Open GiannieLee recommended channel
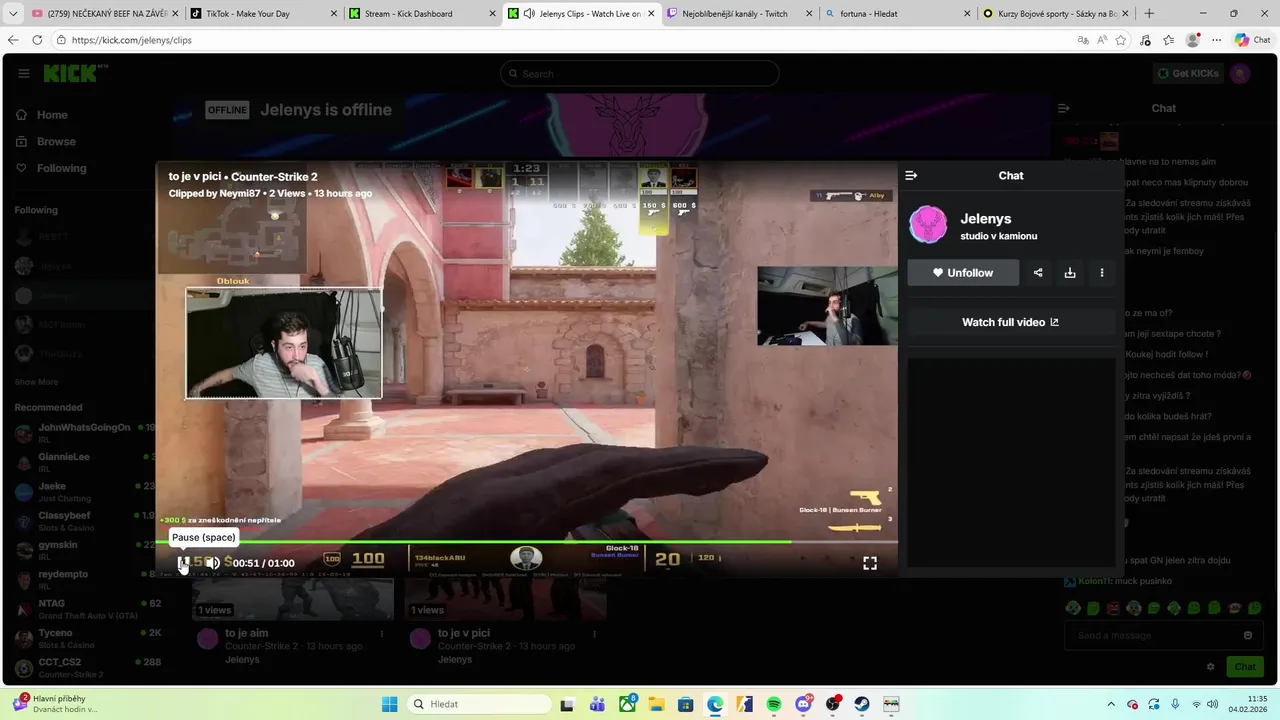Screen dimensions: 1280x720 [84, 462]
